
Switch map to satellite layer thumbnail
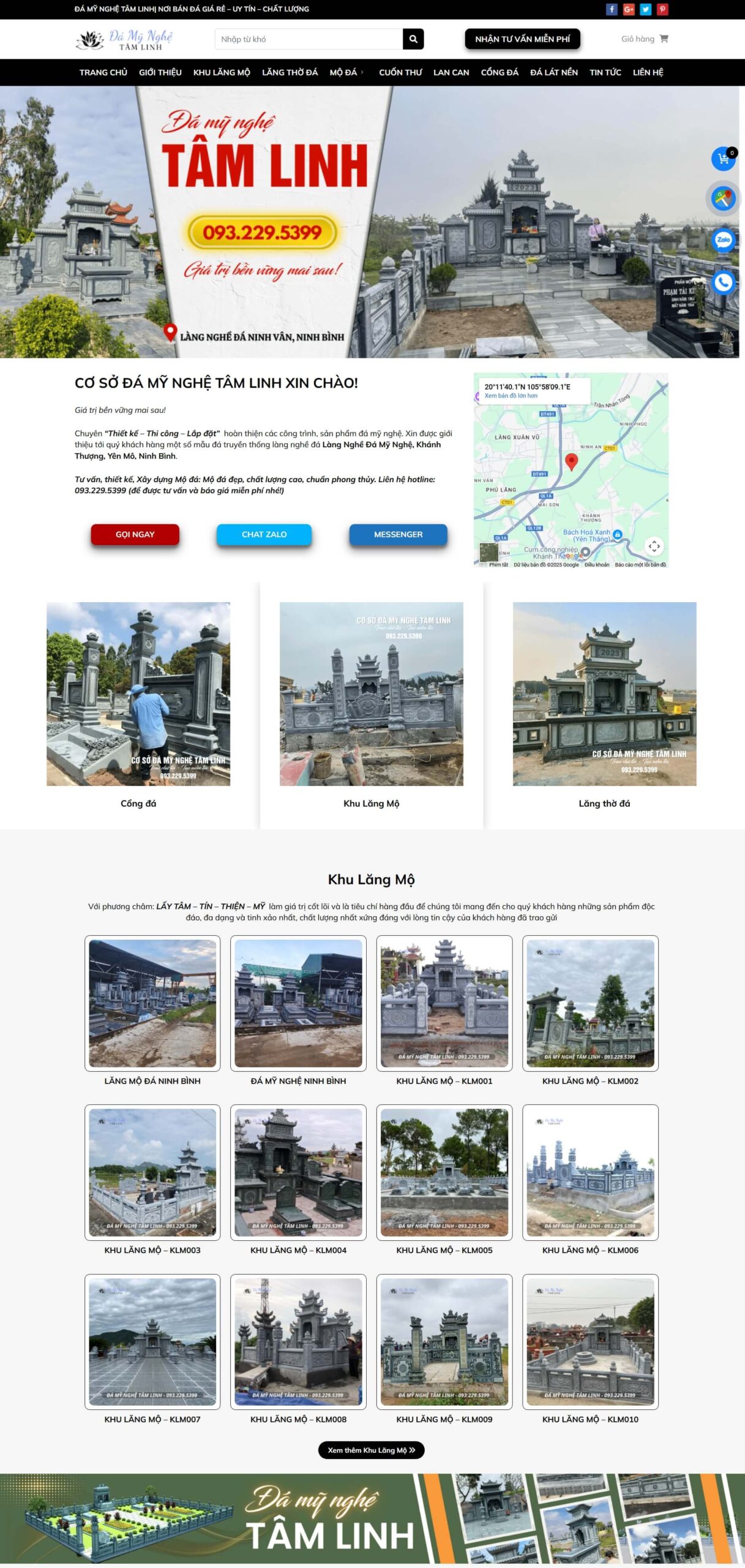point(489,552)
